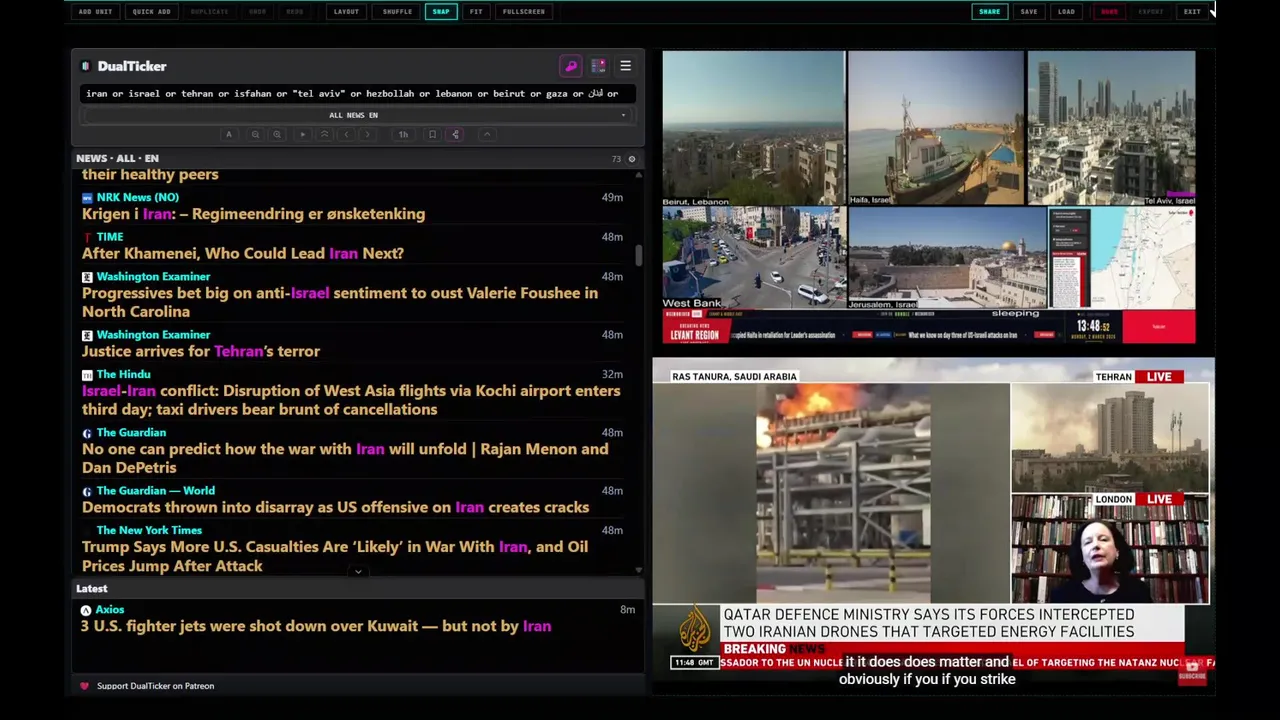
Task: Expand the list with the down chevron above Latest
Action: tap(358, 572)
